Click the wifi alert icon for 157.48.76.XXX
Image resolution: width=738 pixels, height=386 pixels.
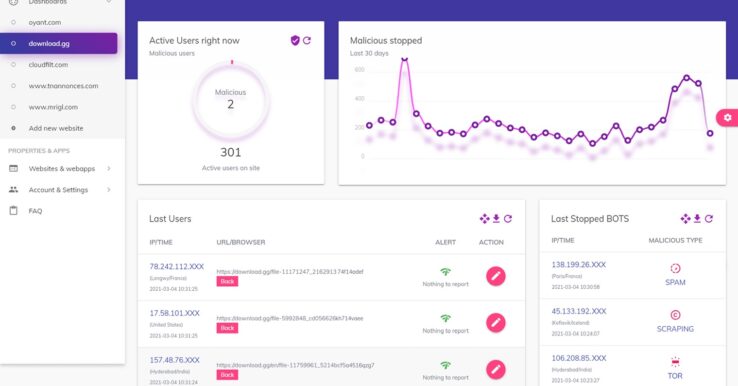(445, 365)
